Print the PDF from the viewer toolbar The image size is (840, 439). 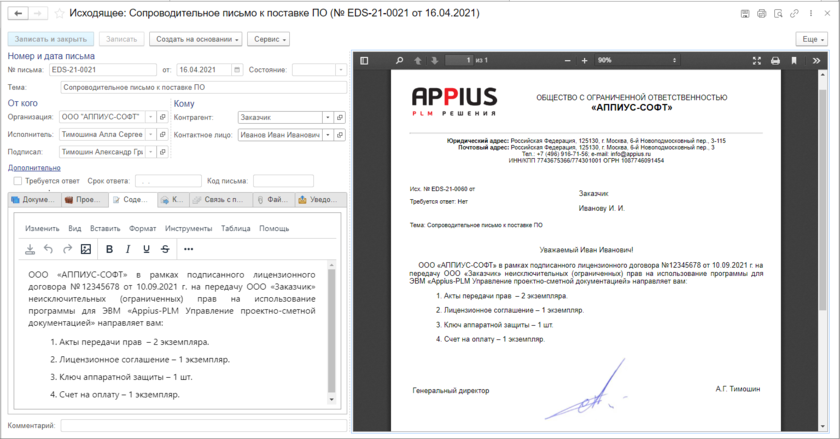(x=775, y=61)
